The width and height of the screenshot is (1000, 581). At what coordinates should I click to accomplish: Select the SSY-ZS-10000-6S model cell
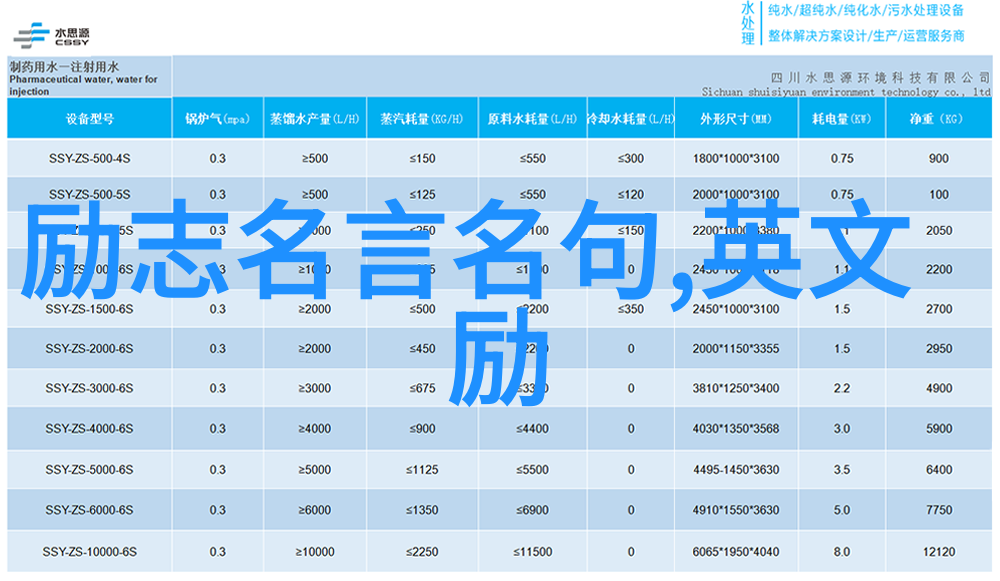click(x=89, y=552)
